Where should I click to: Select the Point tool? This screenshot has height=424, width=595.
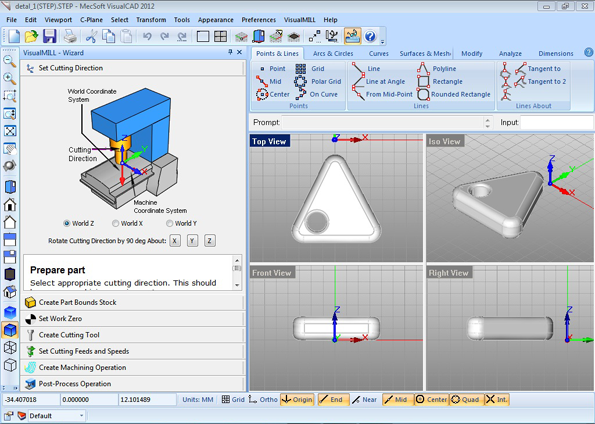click(272, 69)
